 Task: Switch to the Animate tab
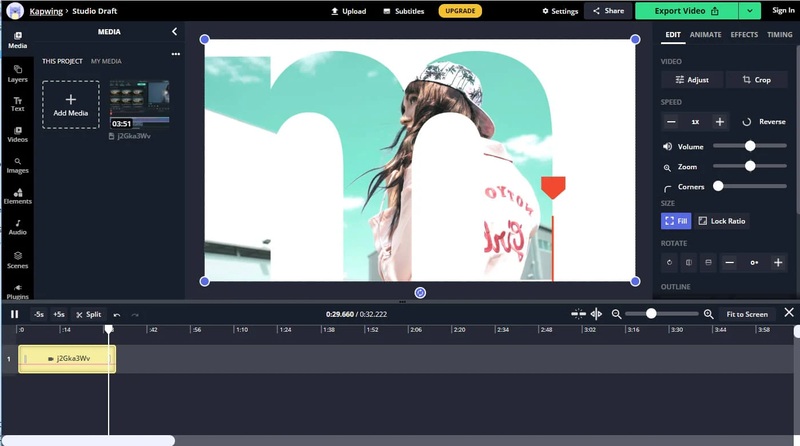705,35
